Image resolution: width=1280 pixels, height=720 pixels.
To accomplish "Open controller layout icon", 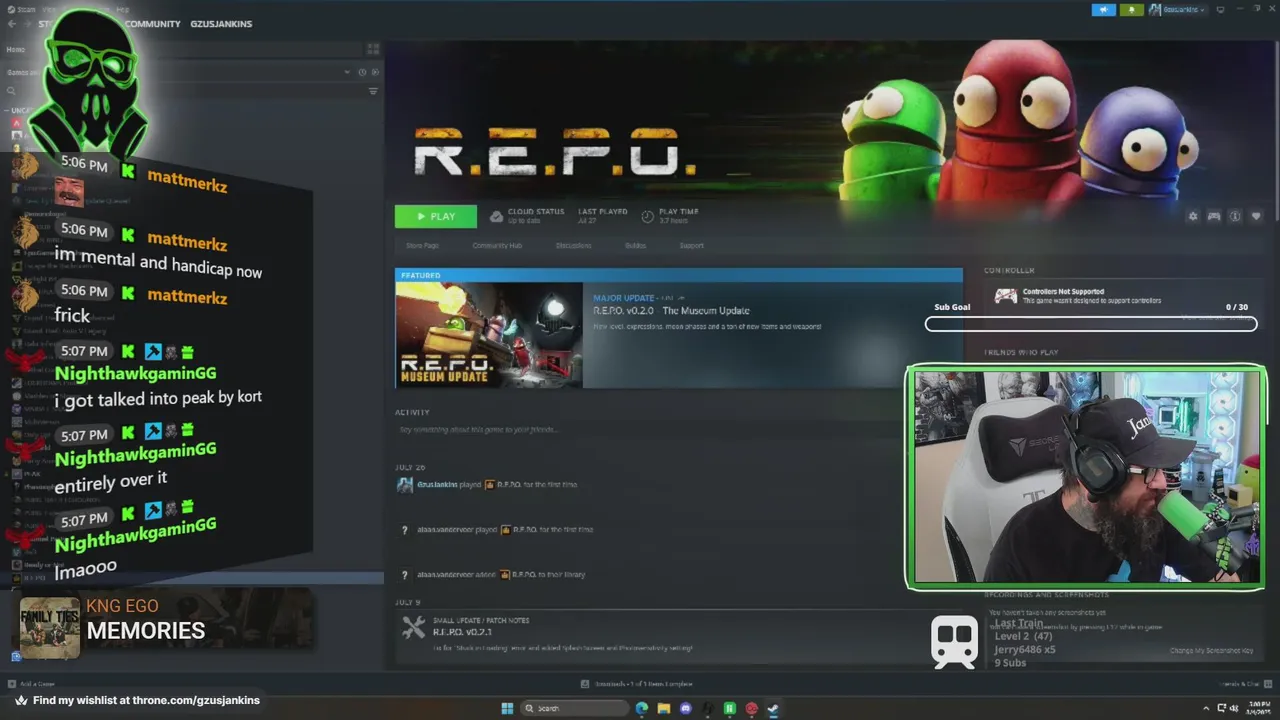I will click(x=1214, y=216).
